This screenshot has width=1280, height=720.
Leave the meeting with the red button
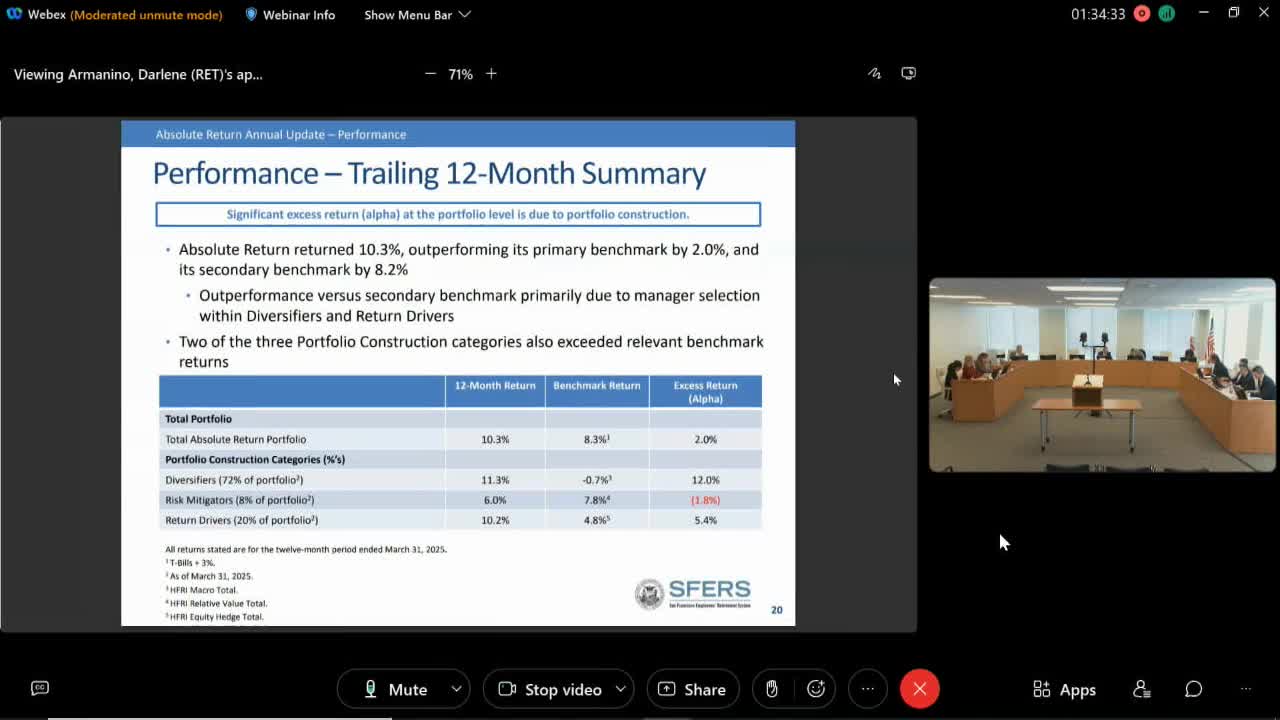point(920,689)
